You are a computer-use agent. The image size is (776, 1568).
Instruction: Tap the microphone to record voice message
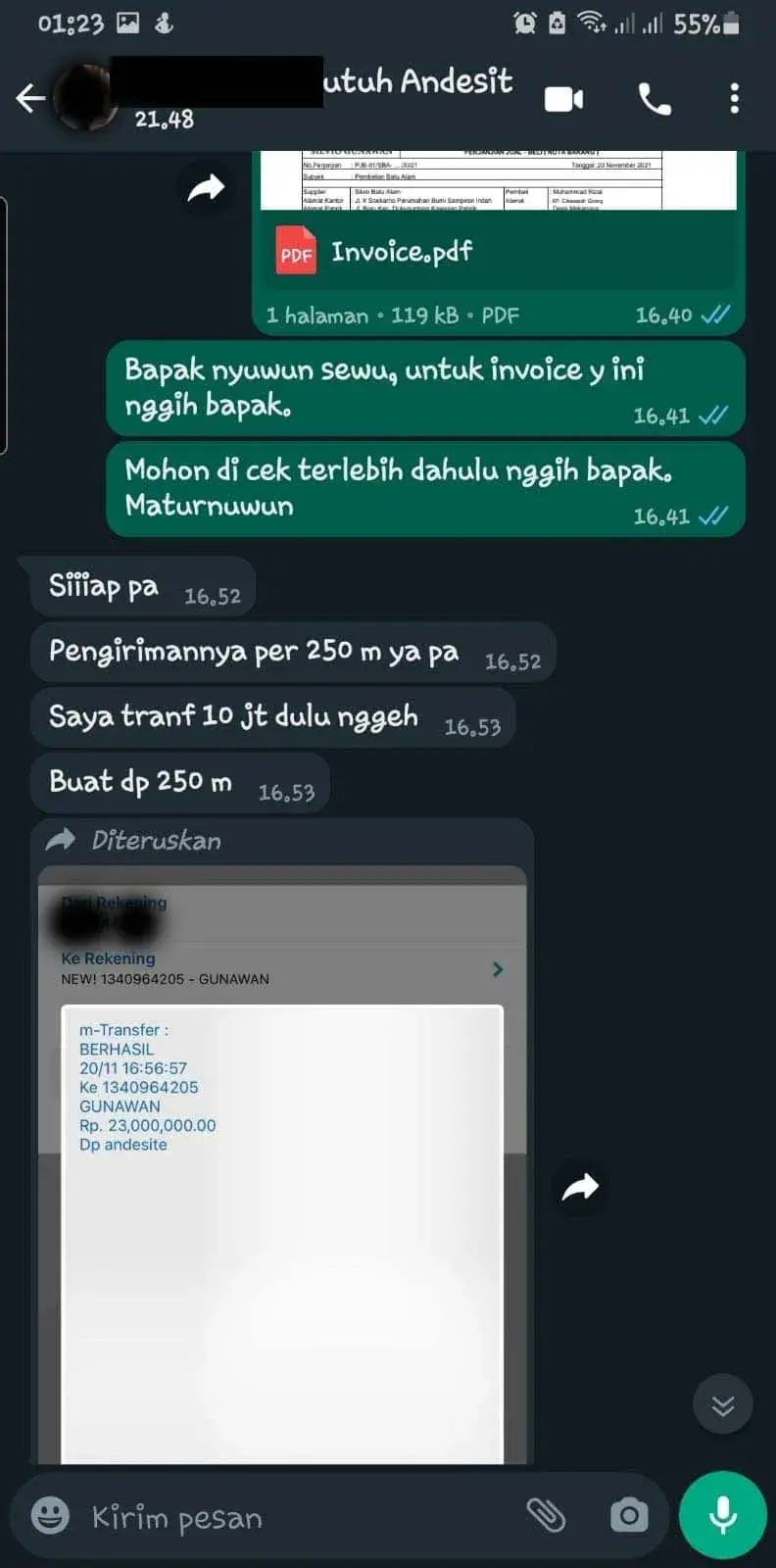(723, 1515)
